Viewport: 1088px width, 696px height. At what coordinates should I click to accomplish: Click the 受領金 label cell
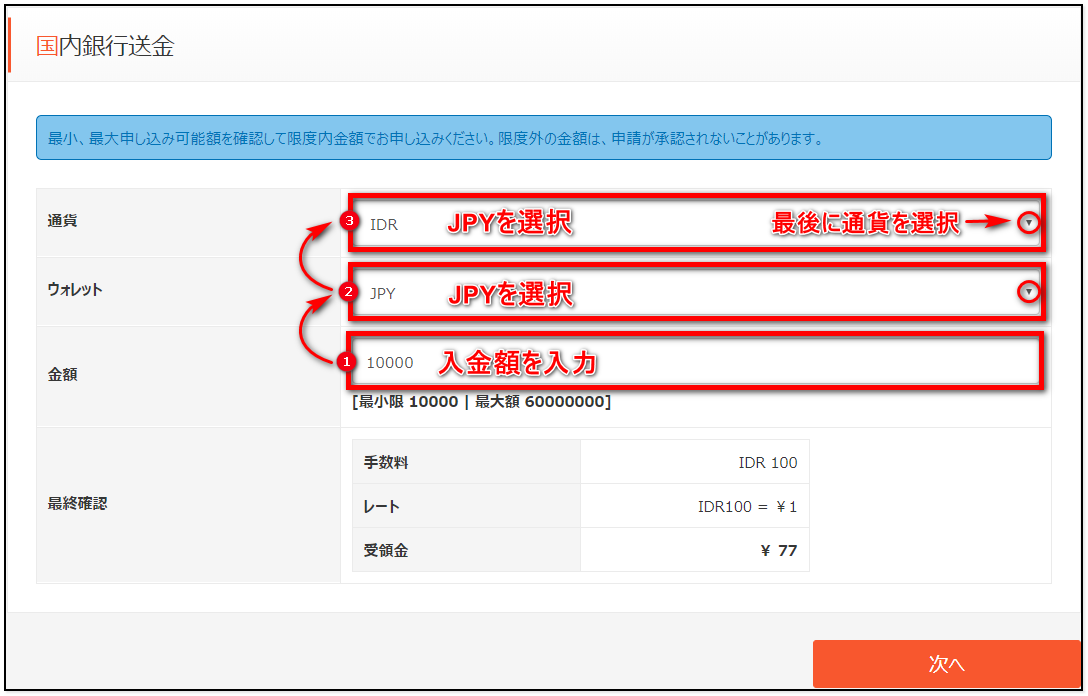[466, 550]
